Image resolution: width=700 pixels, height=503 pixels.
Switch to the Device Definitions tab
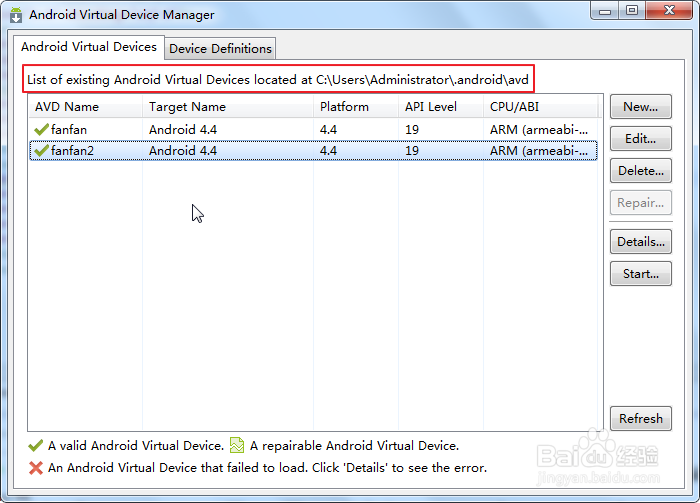220,48
